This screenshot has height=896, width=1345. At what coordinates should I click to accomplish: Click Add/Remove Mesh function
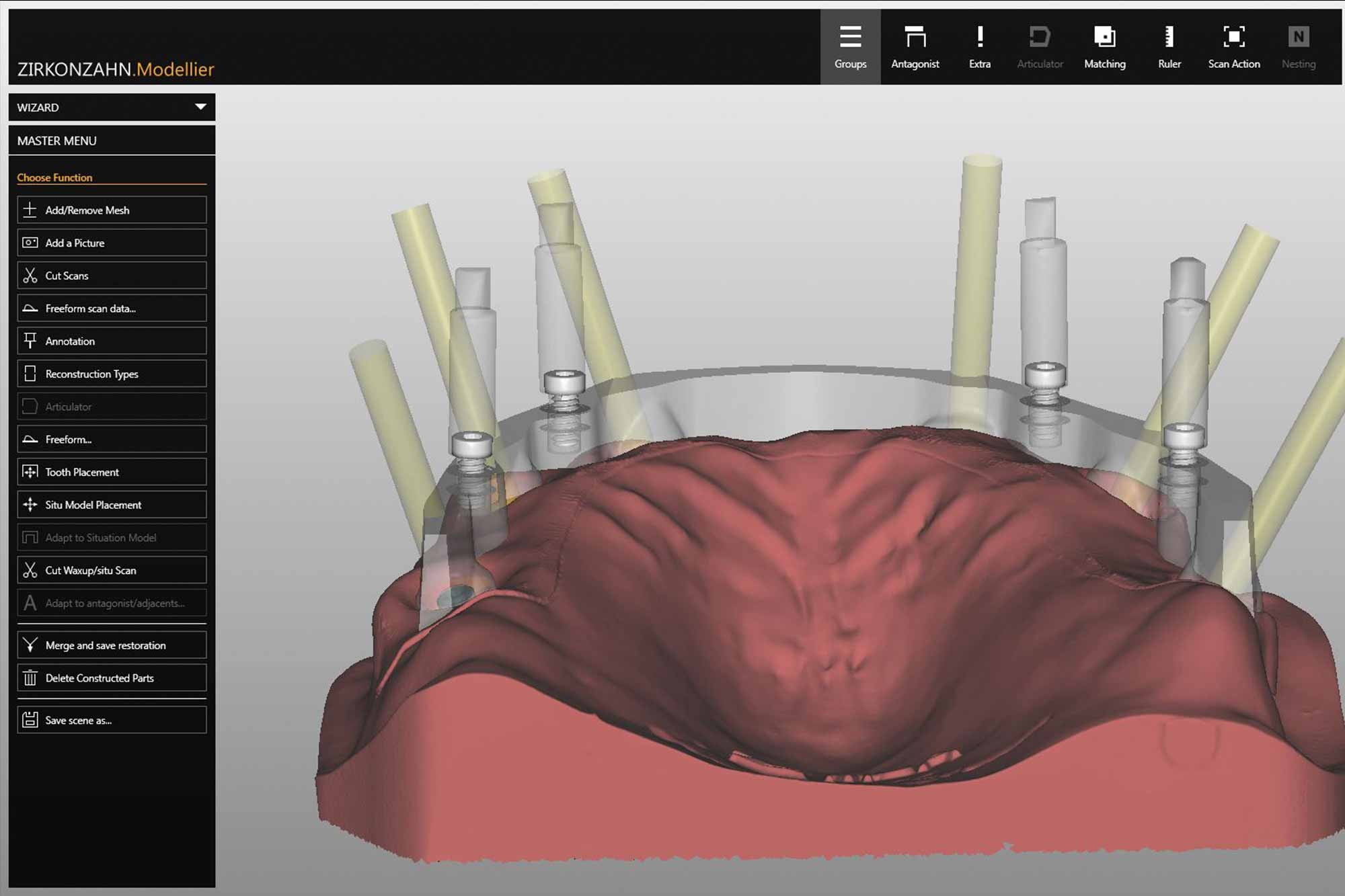[112, 210]
